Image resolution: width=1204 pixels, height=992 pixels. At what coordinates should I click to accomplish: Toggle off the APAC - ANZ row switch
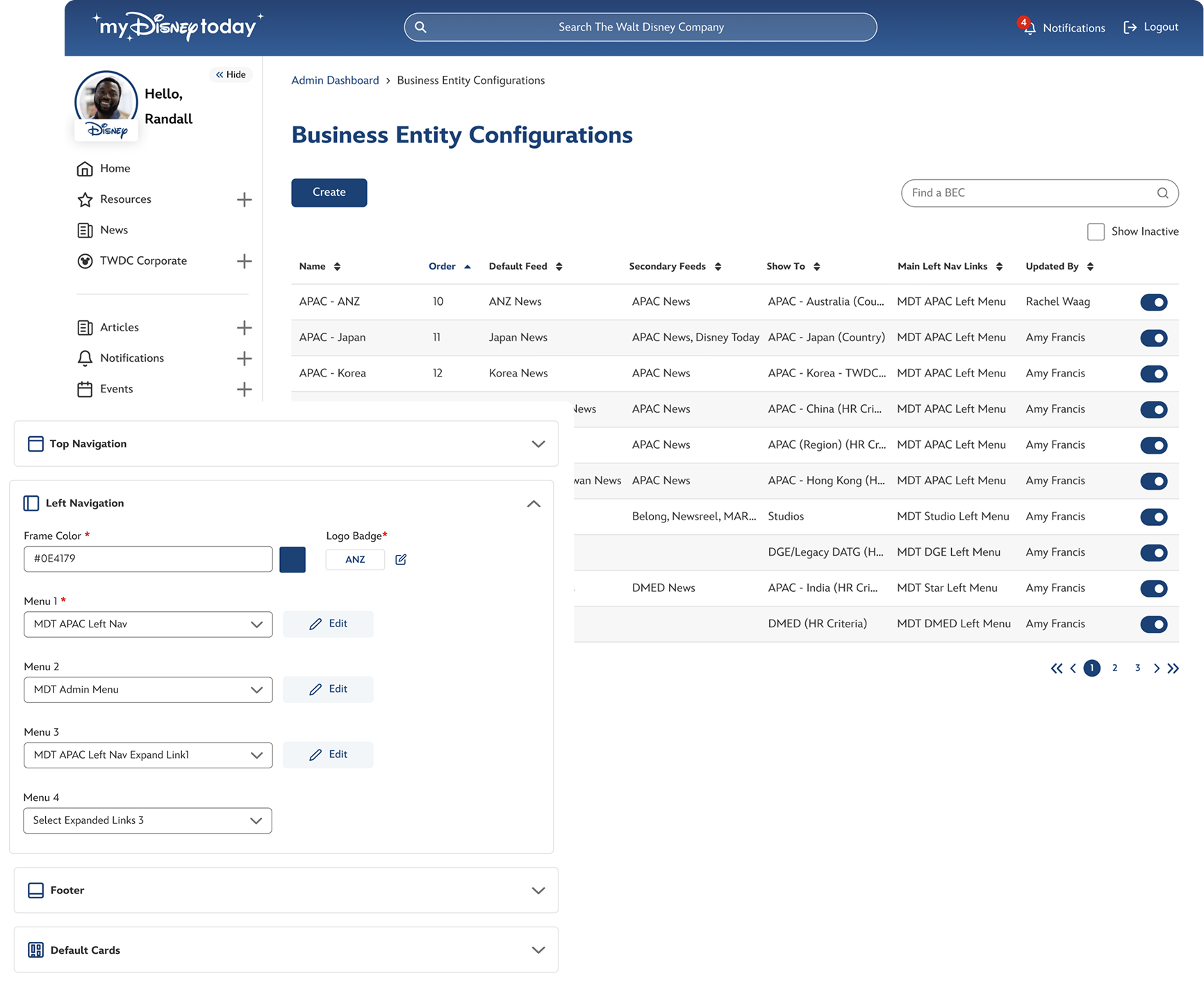point(1153,302)
